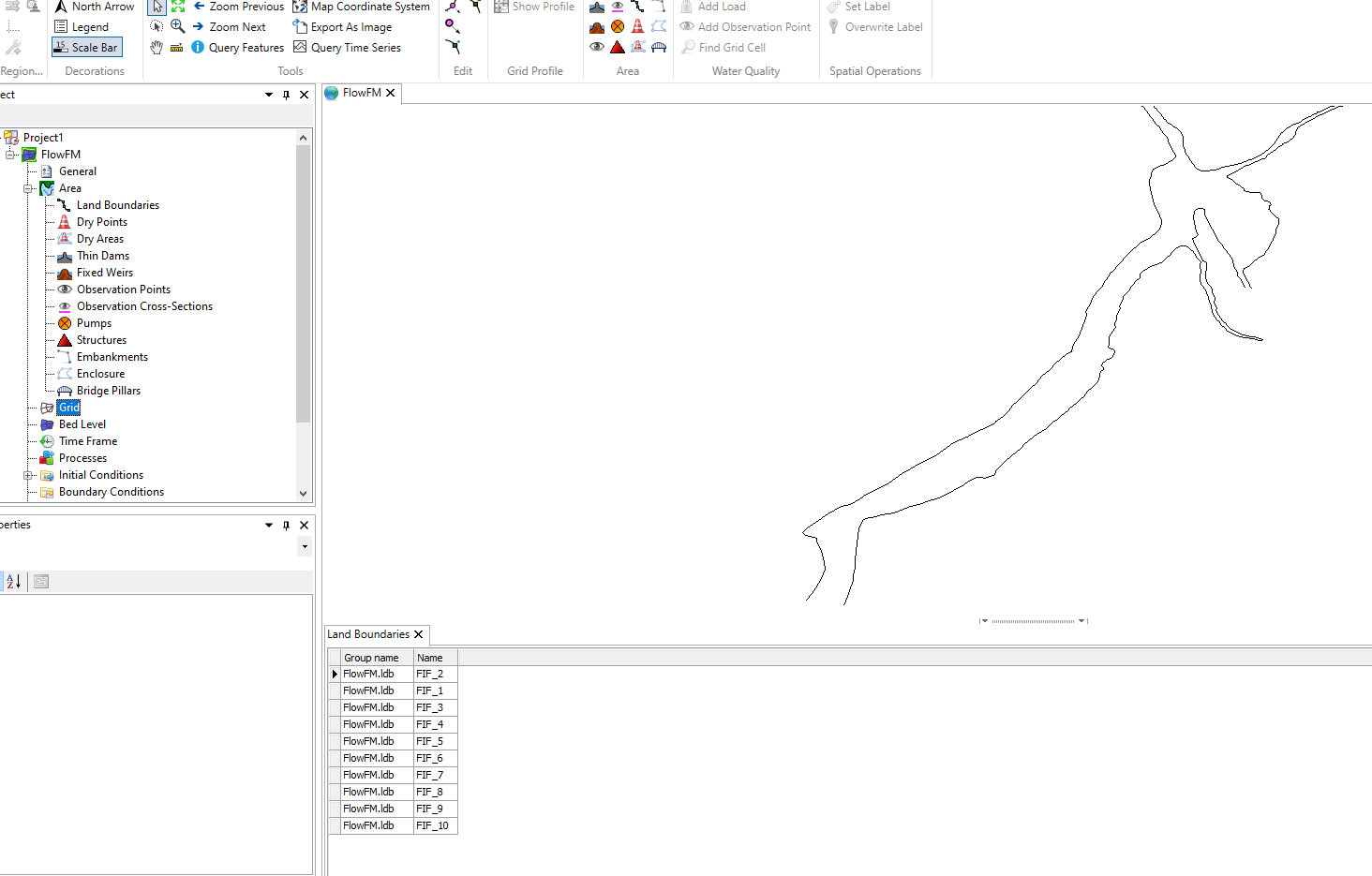
Task: Switch to the FlowFM map tab
Action: pos(361,93)
